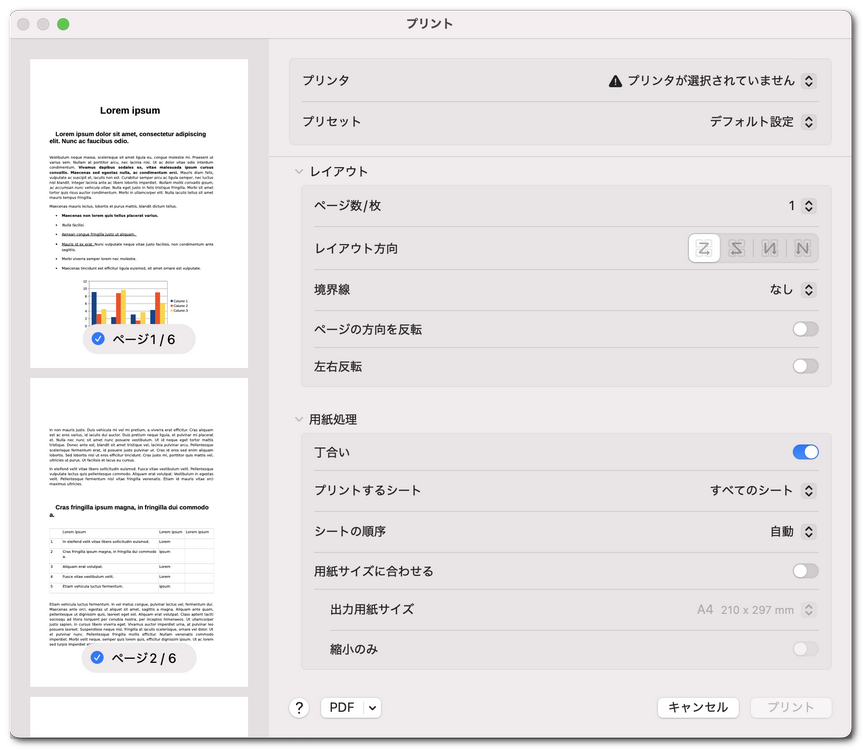The height and width of the screenshot is (750, 863).
Task: Collapse the 用紙処理 section
Action: pyautogui.click(x=298, y=419)
